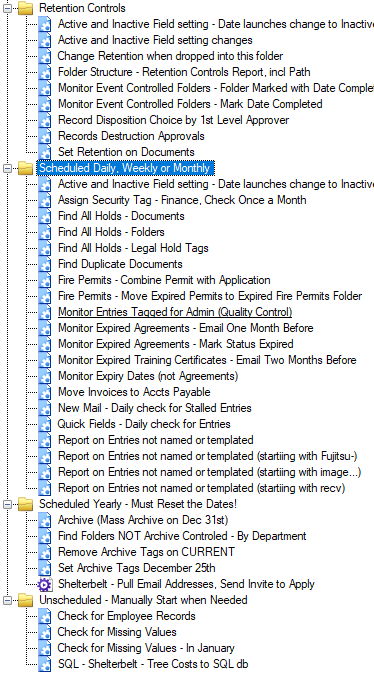The width and height of the screenshot is (374, 681).
Task: Click the icon beside Move Invoices to Accts Payable
Action: pos(45,393)
